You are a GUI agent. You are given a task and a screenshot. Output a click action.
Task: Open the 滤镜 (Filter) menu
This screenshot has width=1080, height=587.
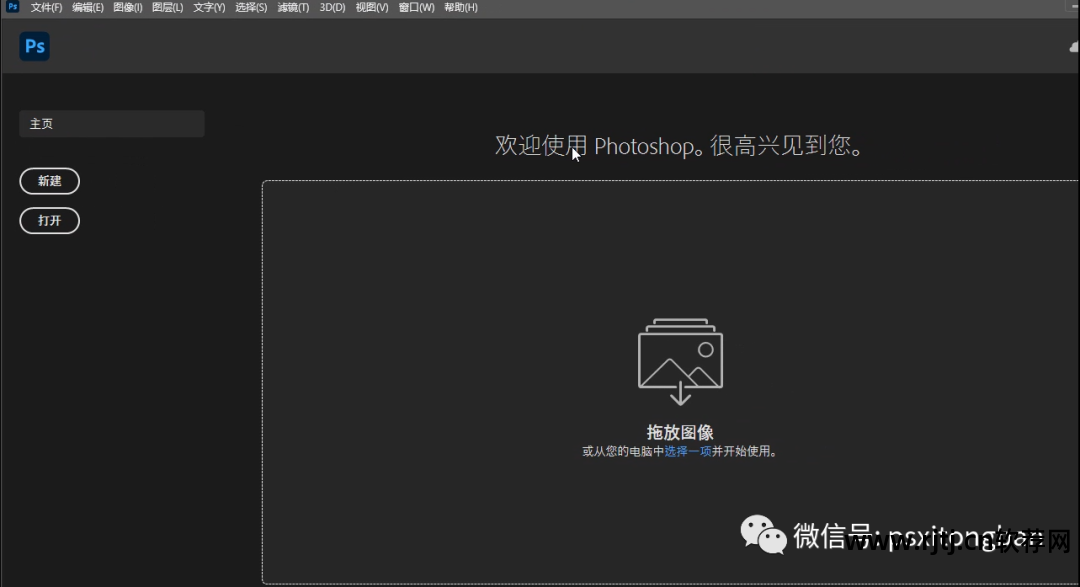tap(291, 7)
